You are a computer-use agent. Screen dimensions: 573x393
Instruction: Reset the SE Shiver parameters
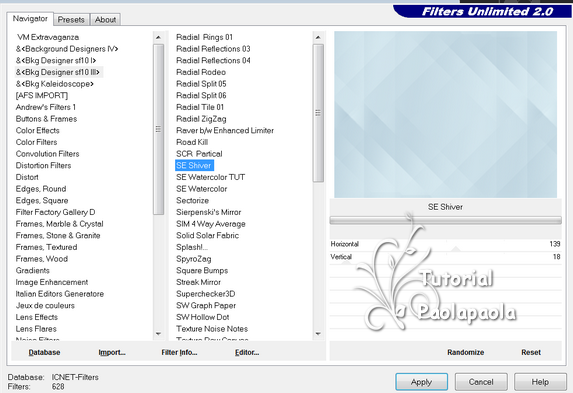pyautogui.click(x=531, y=352)
